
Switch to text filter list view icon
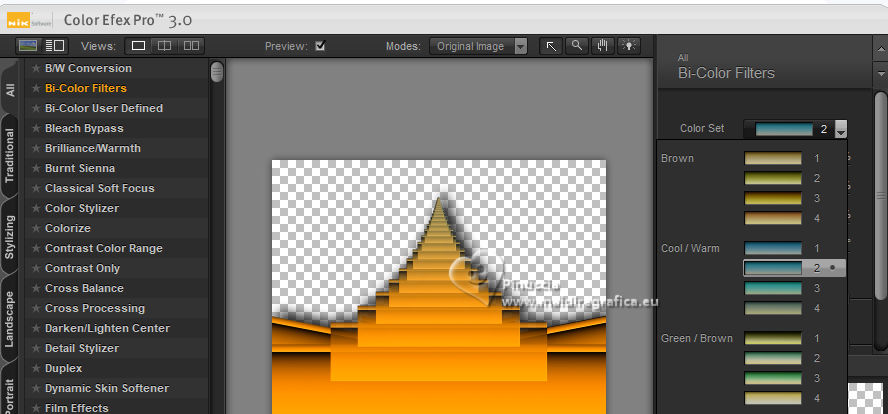55,45
